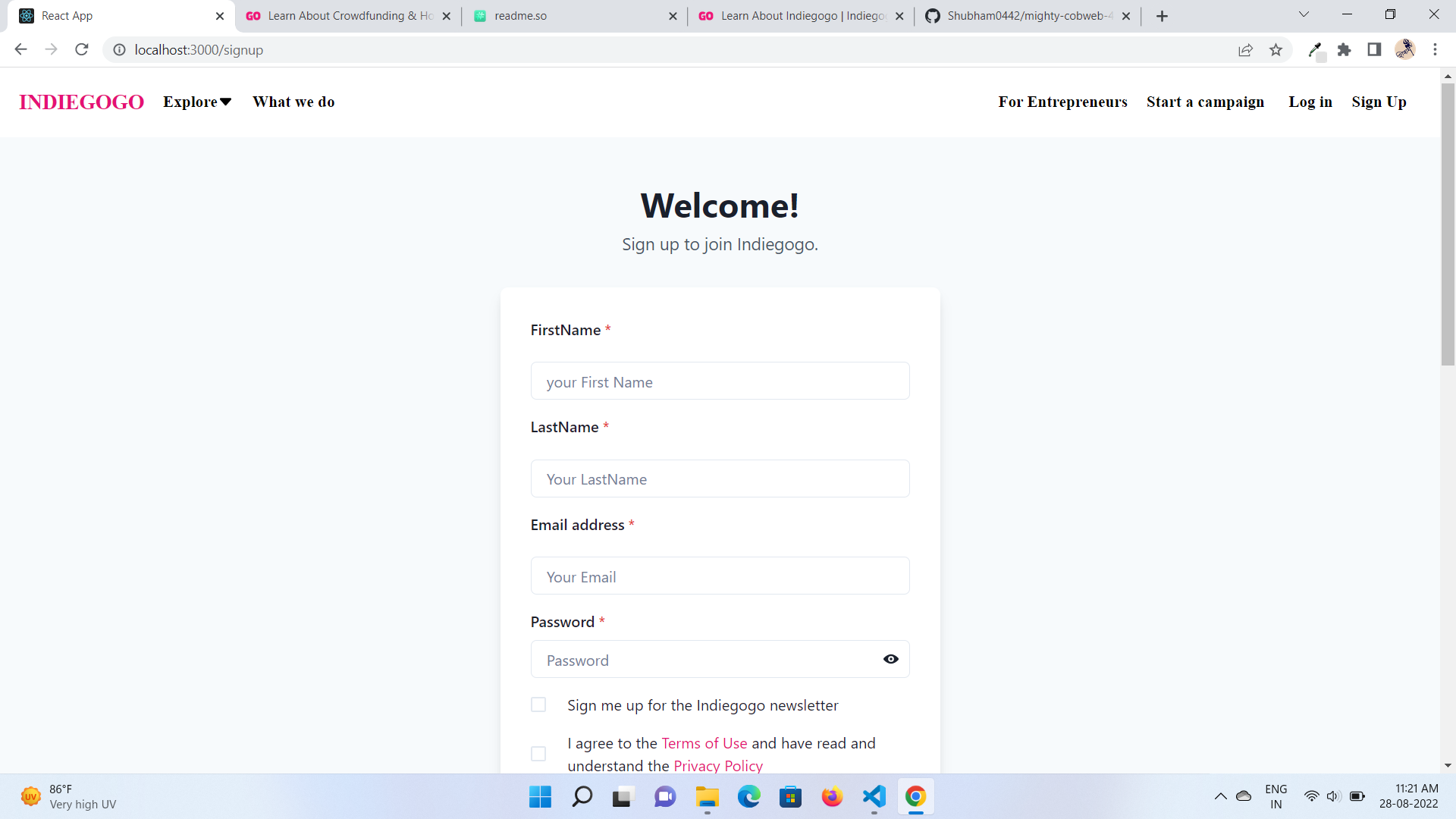Focus the Your LastName input field
Image resolution: width=1456 pixels, height=819 pixels.
[720, 479]
